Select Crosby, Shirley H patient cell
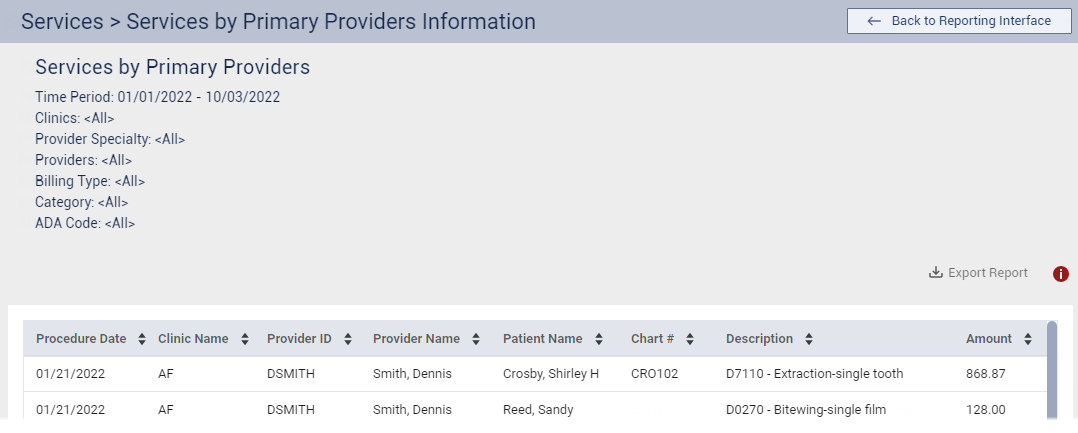 pos(550,374)
